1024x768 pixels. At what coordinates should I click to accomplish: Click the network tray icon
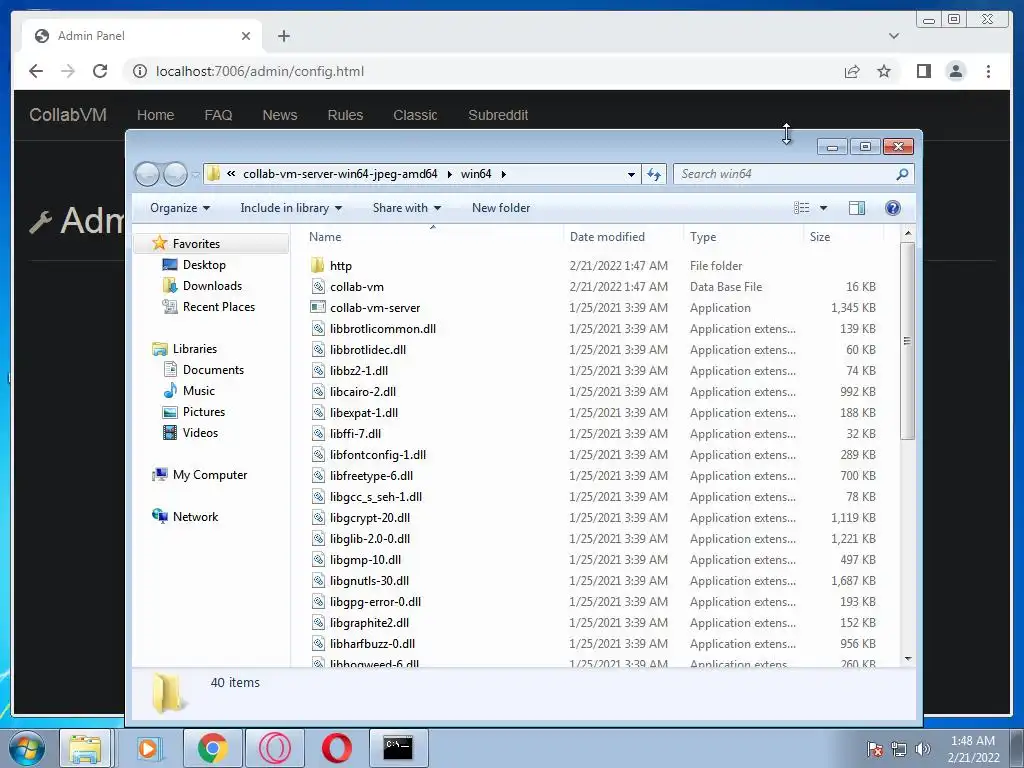pyautogui.click(x=899, y=748)
